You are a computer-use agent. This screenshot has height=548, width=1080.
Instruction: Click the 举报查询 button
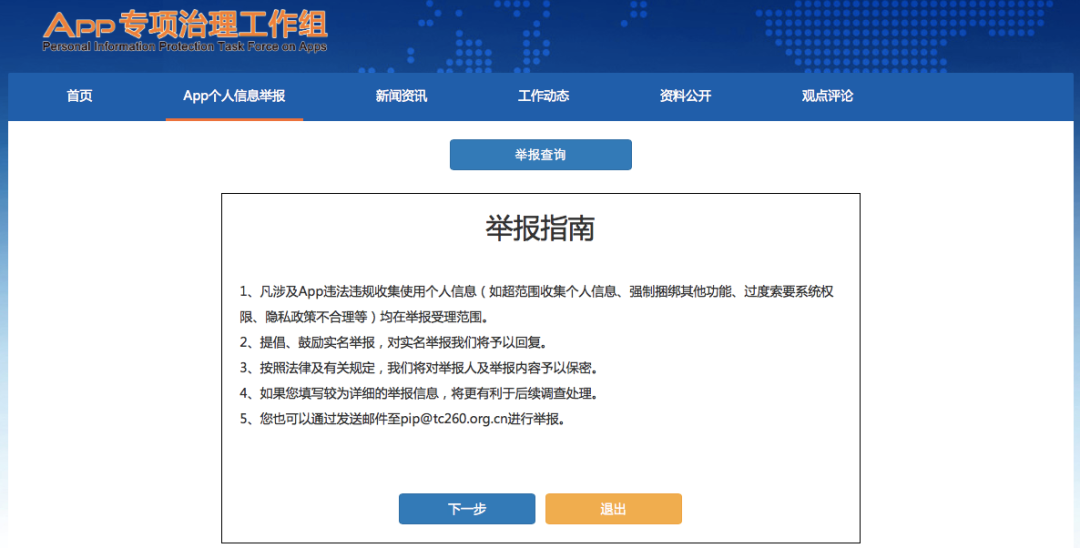[541, 155]
